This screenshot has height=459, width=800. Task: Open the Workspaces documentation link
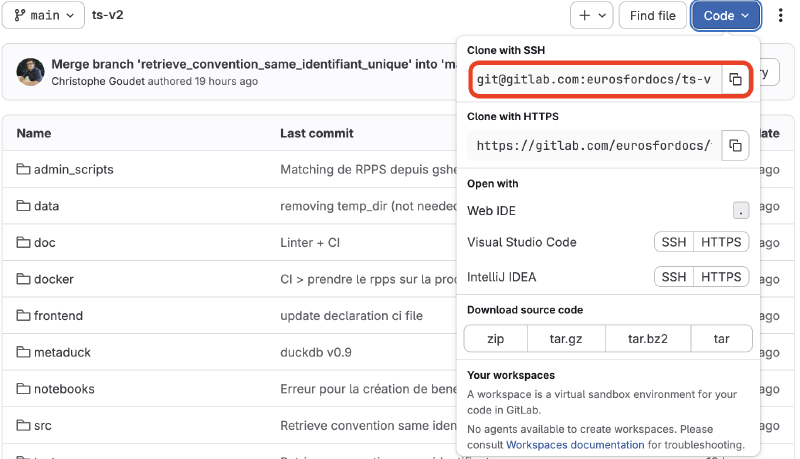click(575, 444)
